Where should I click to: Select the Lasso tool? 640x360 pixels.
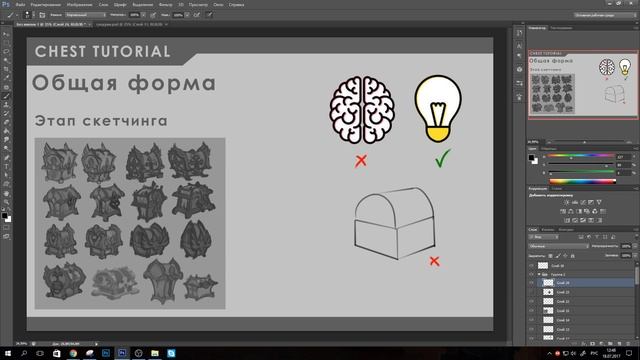point(6,52)
